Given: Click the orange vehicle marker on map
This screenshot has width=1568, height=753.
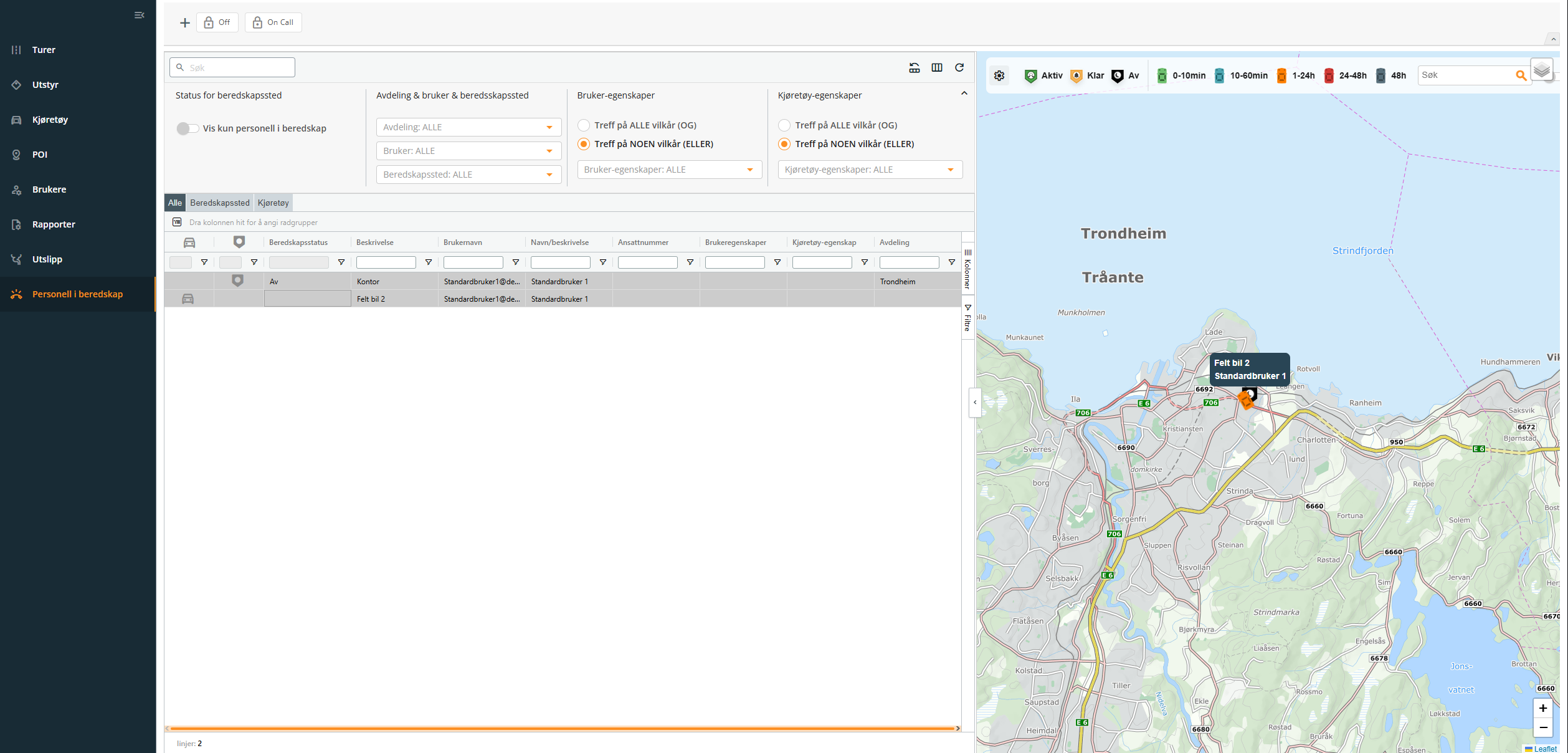Looking at the screenshot, I should [1245, 400].
